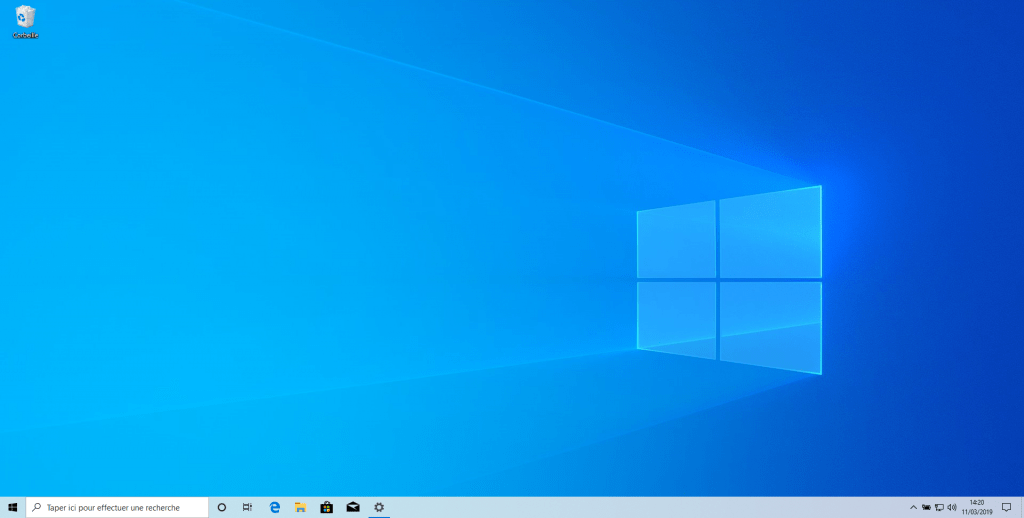Click the battery status tray icon
Screen dimensions: 1024x518
coord(926,508)
